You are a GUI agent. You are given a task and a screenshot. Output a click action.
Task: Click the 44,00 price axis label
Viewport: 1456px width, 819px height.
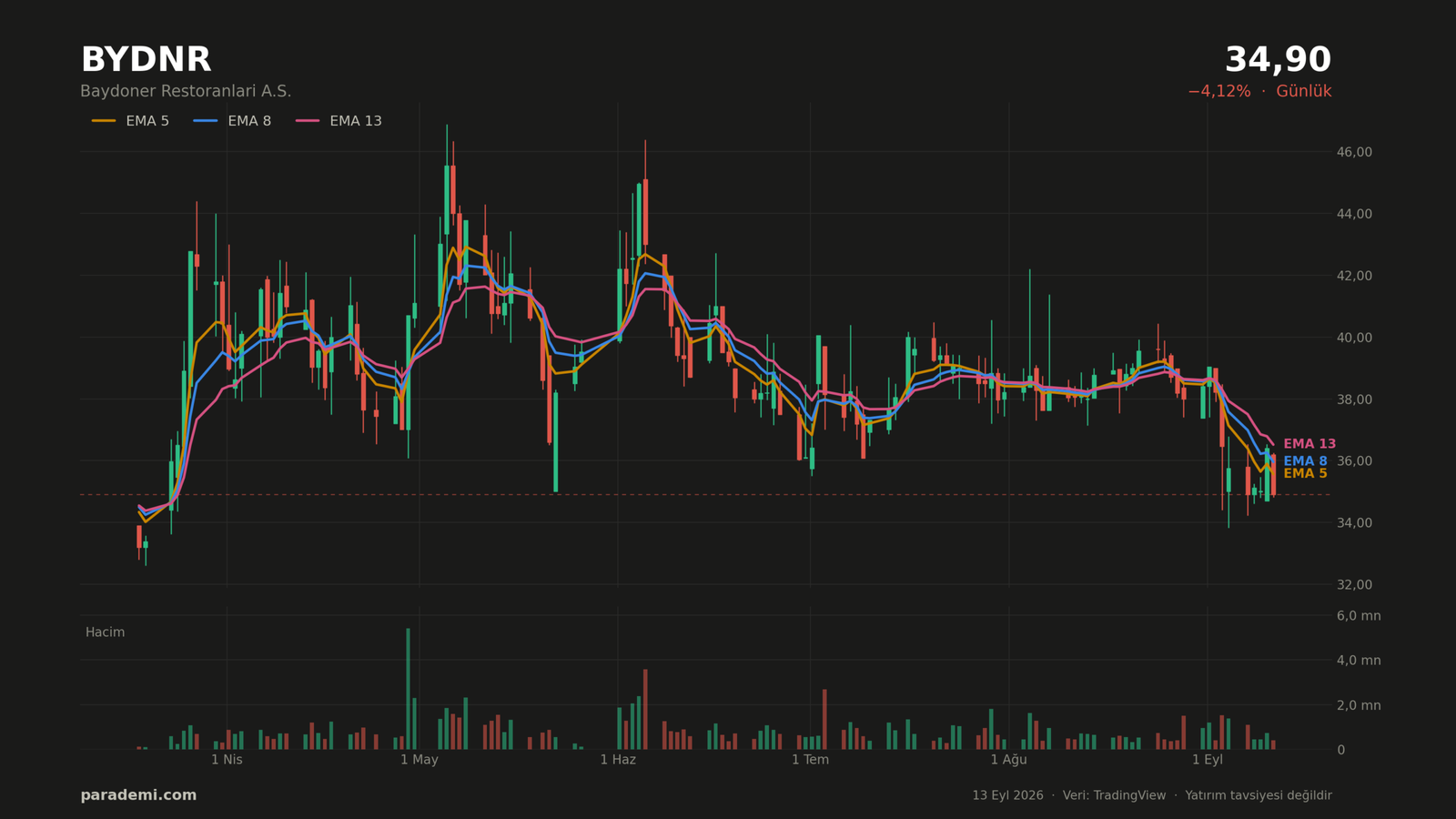(x=1354, y=214)
